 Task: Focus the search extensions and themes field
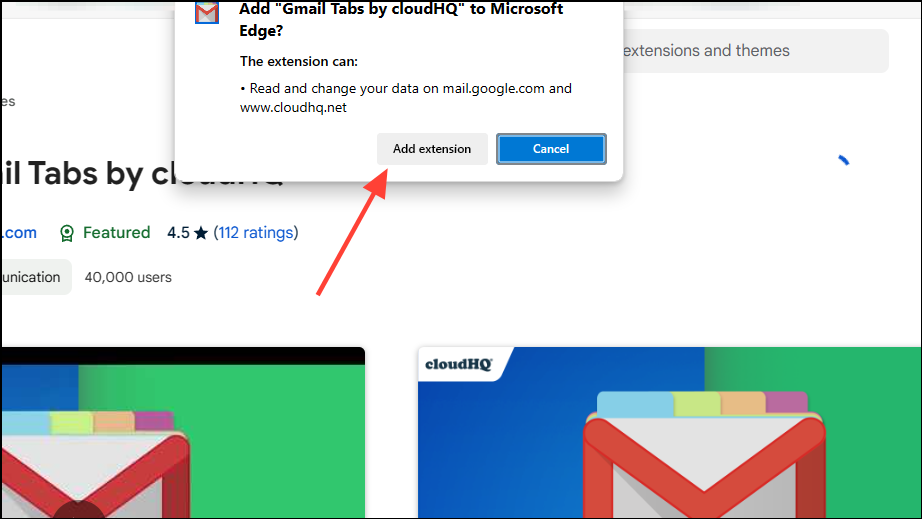[x=755, y=51]
